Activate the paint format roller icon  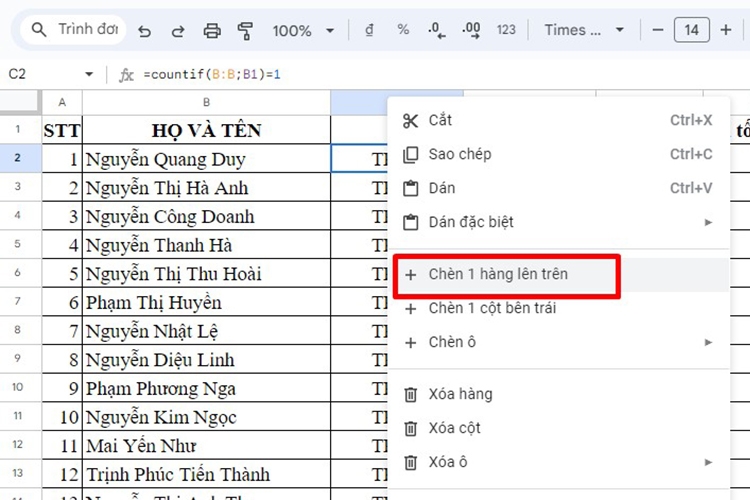[x=245, y=31]
